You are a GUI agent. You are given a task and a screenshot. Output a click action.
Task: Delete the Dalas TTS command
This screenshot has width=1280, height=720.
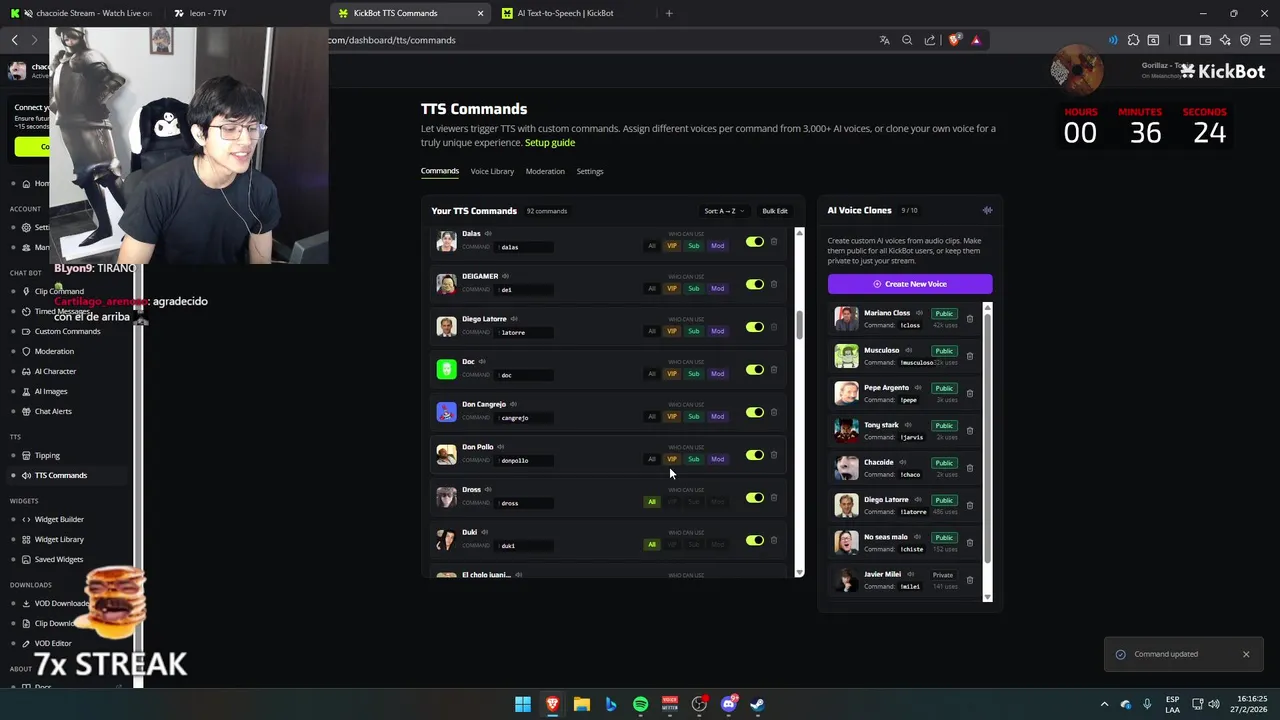(773, 242)
